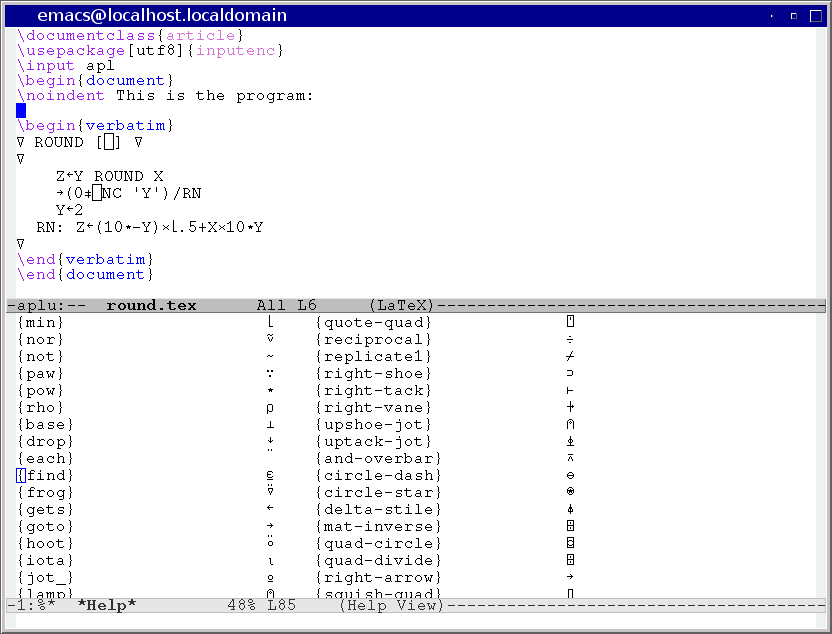The image size is (832, 634).
Task: Select the goto arrow symbol glyph
Action: click(x=271, y=526)
